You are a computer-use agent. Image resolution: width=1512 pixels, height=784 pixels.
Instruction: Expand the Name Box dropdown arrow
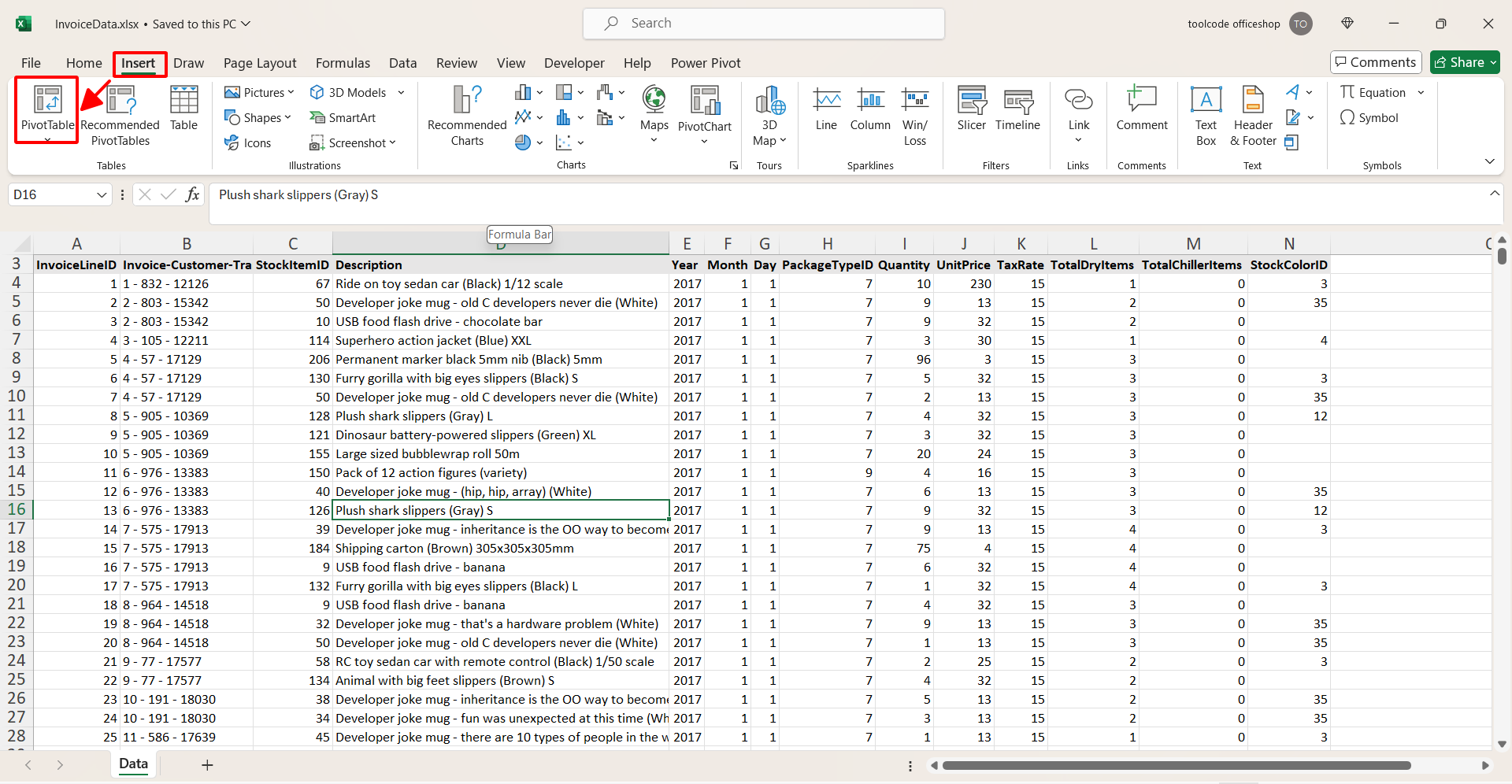tap(102, 194)
